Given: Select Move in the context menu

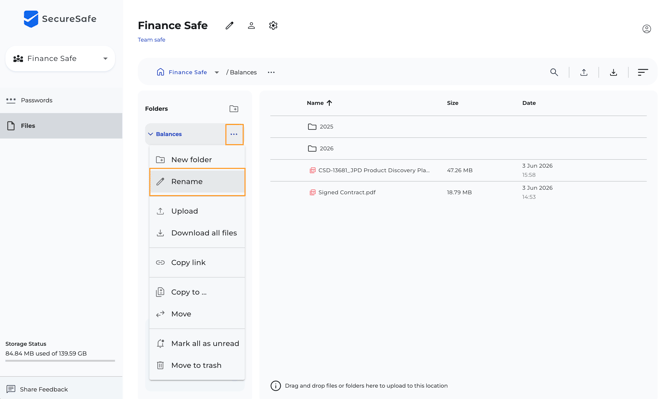Looking at the screenshot, I should [x=197, y=314].
